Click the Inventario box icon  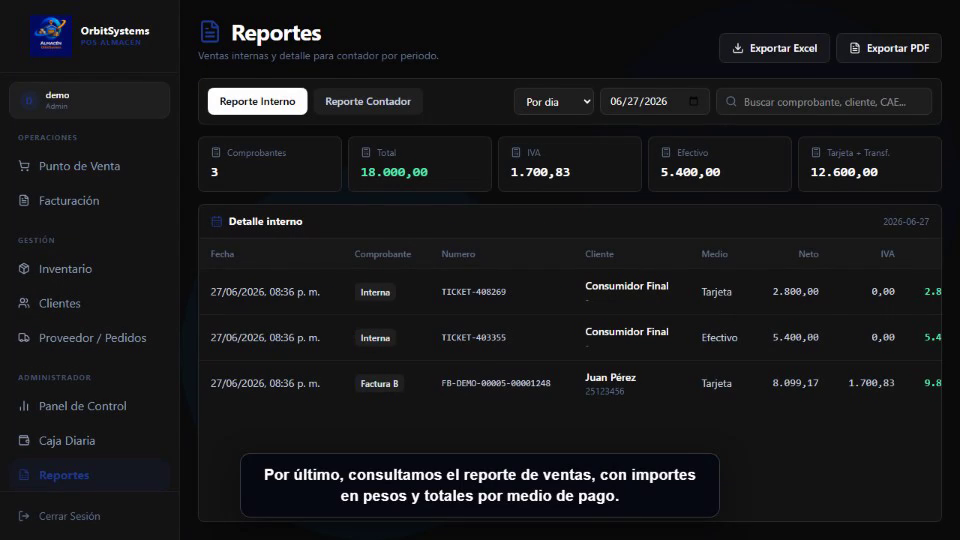pyautogui.click(x=24, y=269)
